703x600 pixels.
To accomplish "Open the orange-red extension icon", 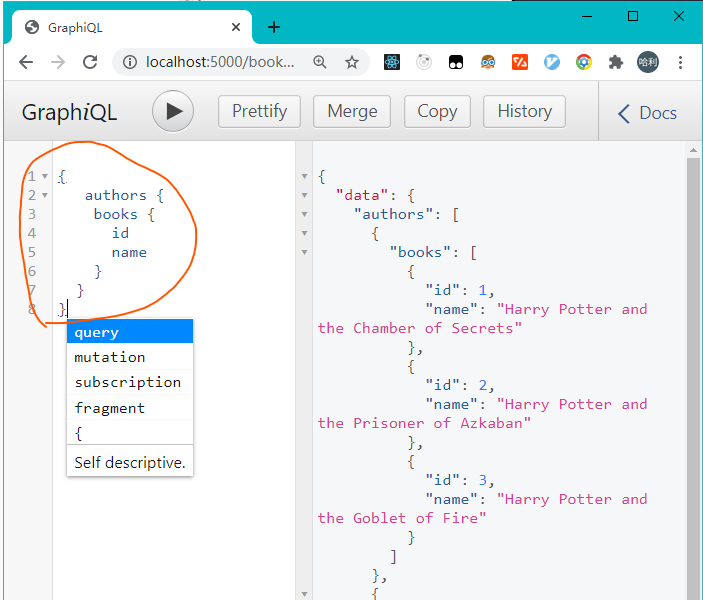I will [520, 62].
